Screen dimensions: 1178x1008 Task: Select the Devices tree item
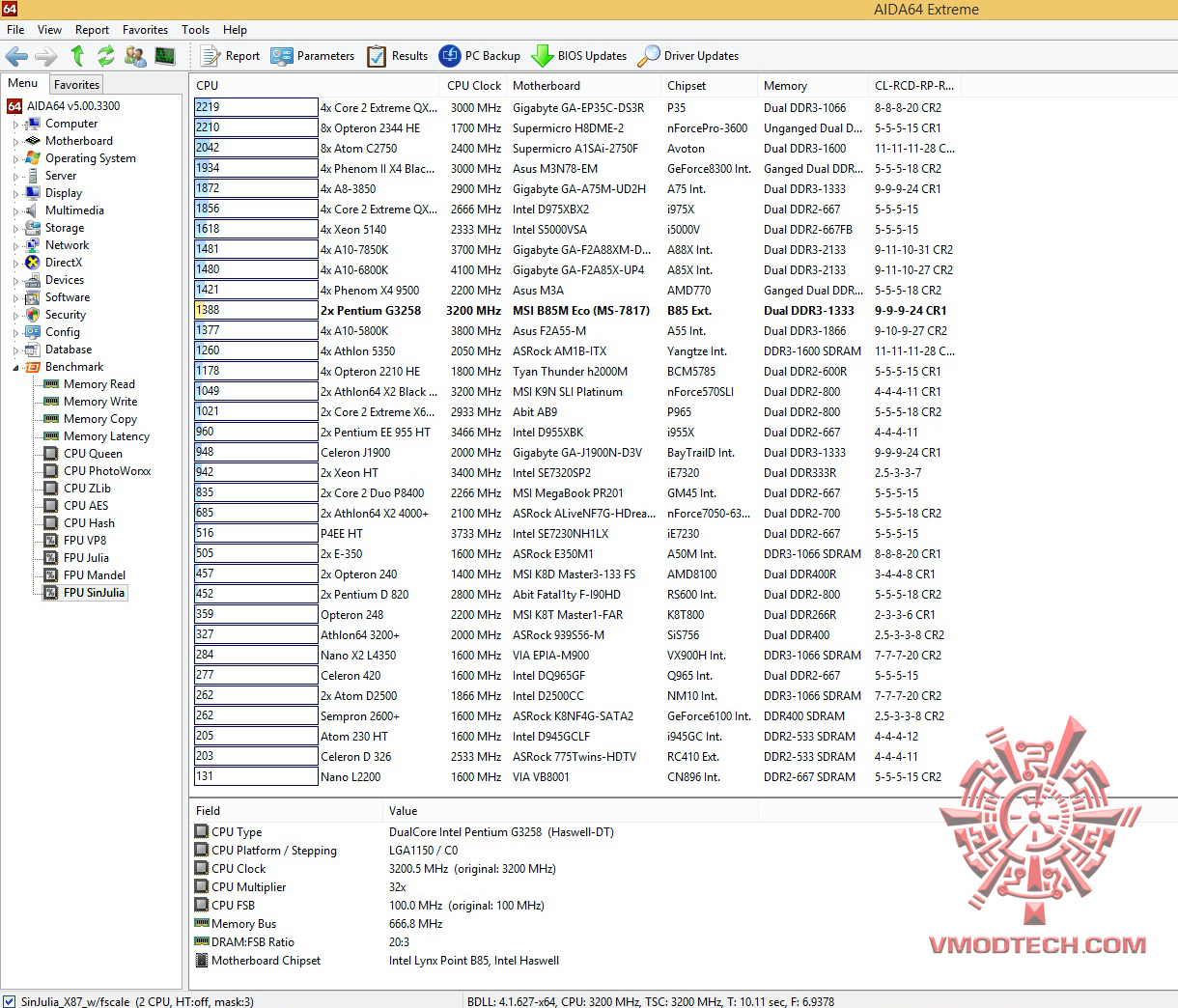pyautogui.click(x=55, y=280)
